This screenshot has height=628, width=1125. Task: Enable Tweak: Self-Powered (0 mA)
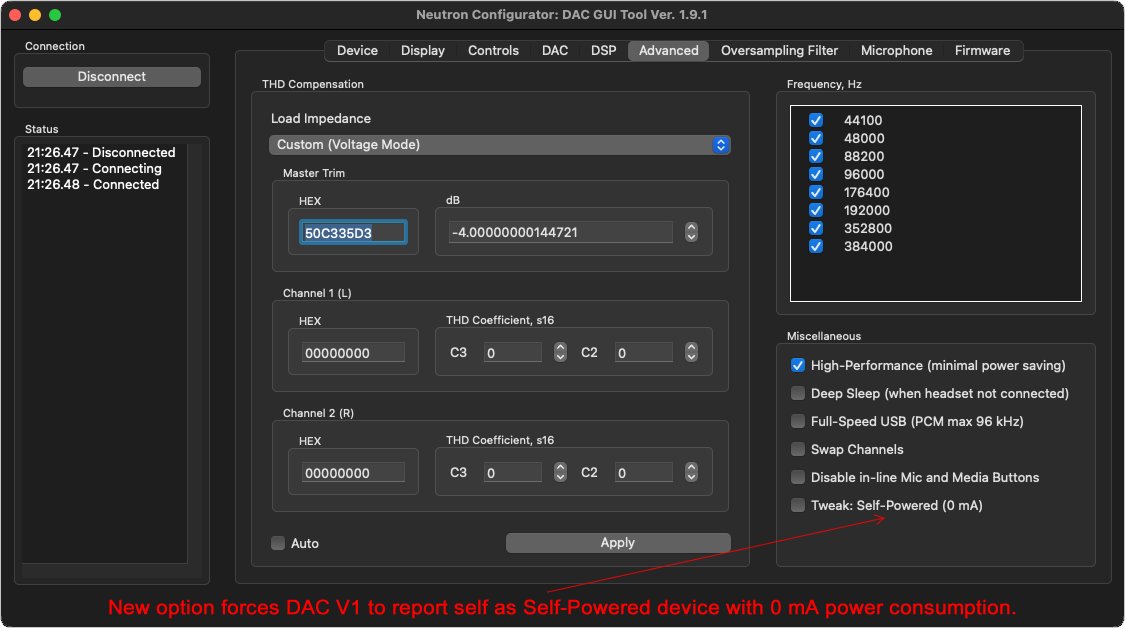click(x=798, y=505)
